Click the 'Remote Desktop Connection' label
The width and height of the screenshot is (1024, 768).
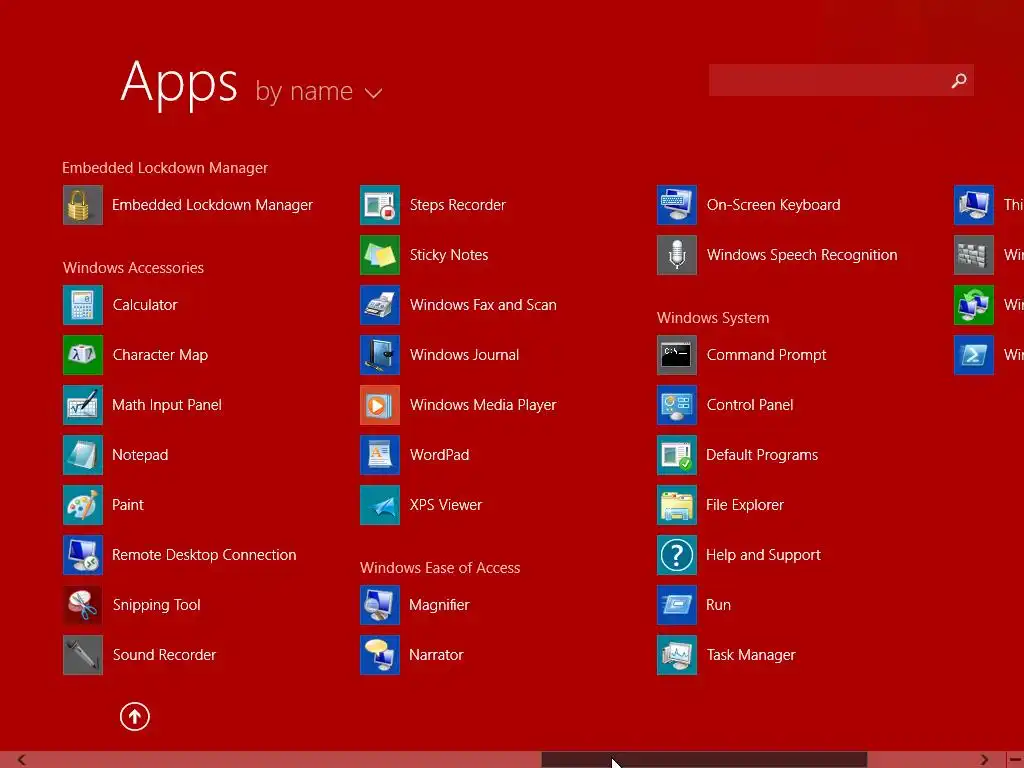[x=204, y=555]
